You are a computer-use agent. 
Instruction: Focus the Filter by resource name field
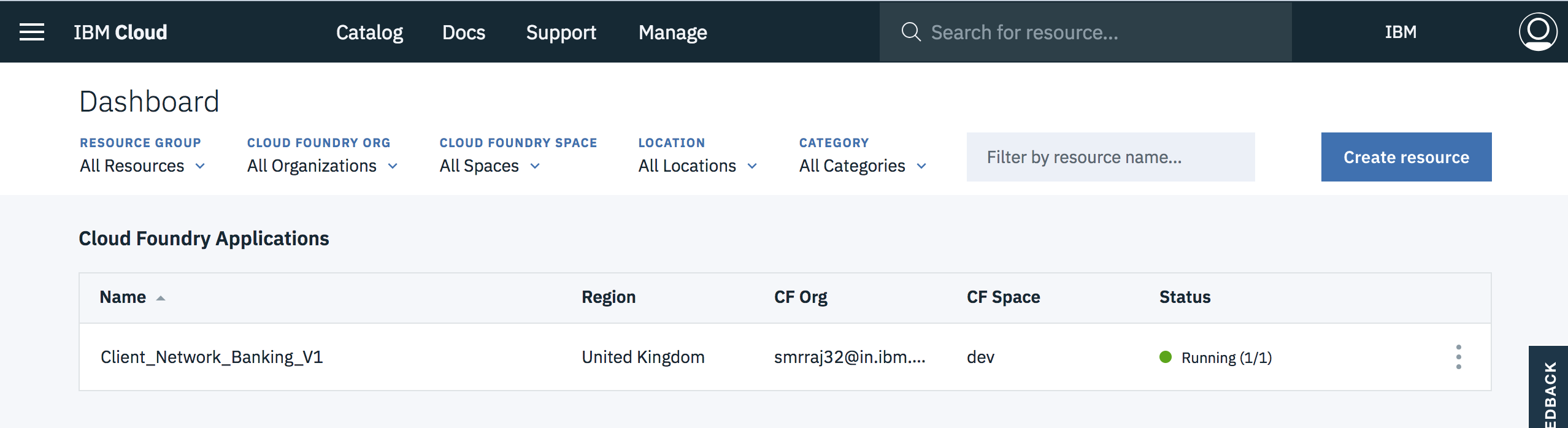pos(1110,157)
